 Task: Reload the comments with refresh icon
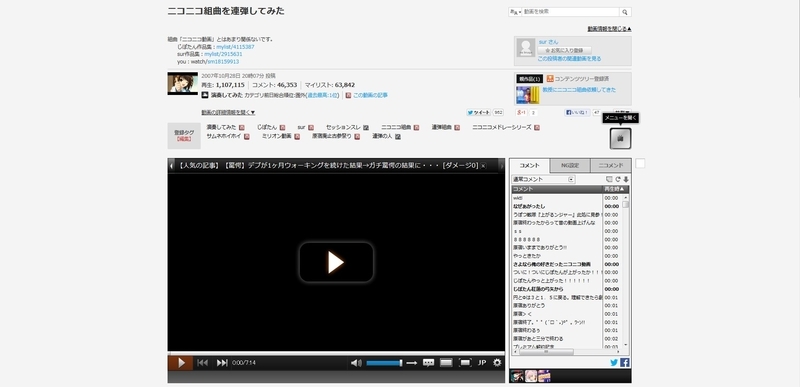click(x=618, y=179)
